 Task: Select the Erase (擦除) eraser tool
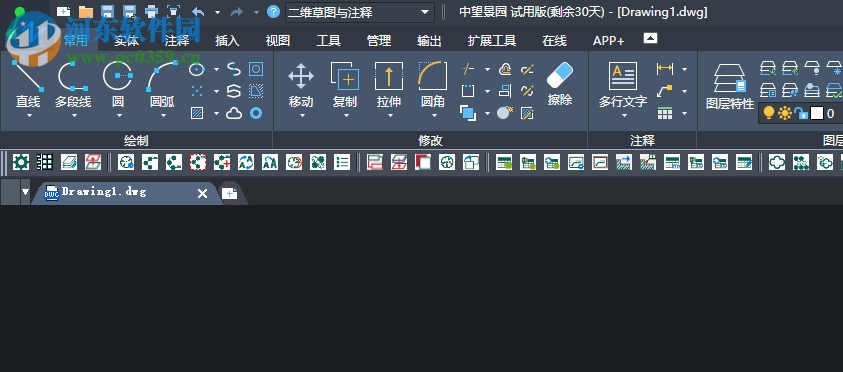[x=560, y=84]
